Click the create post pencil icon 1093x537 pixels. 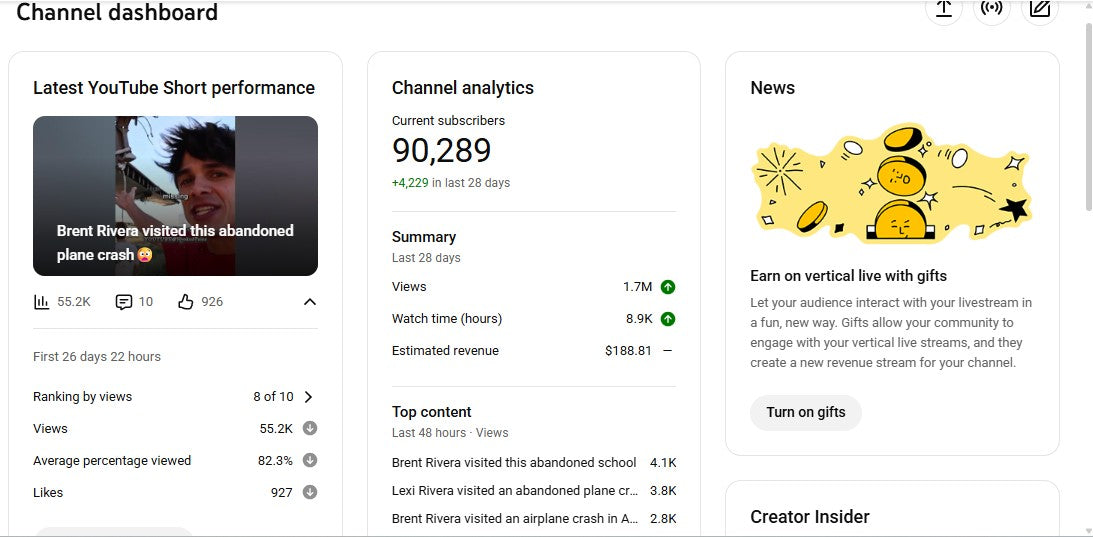pos(1040,9)
